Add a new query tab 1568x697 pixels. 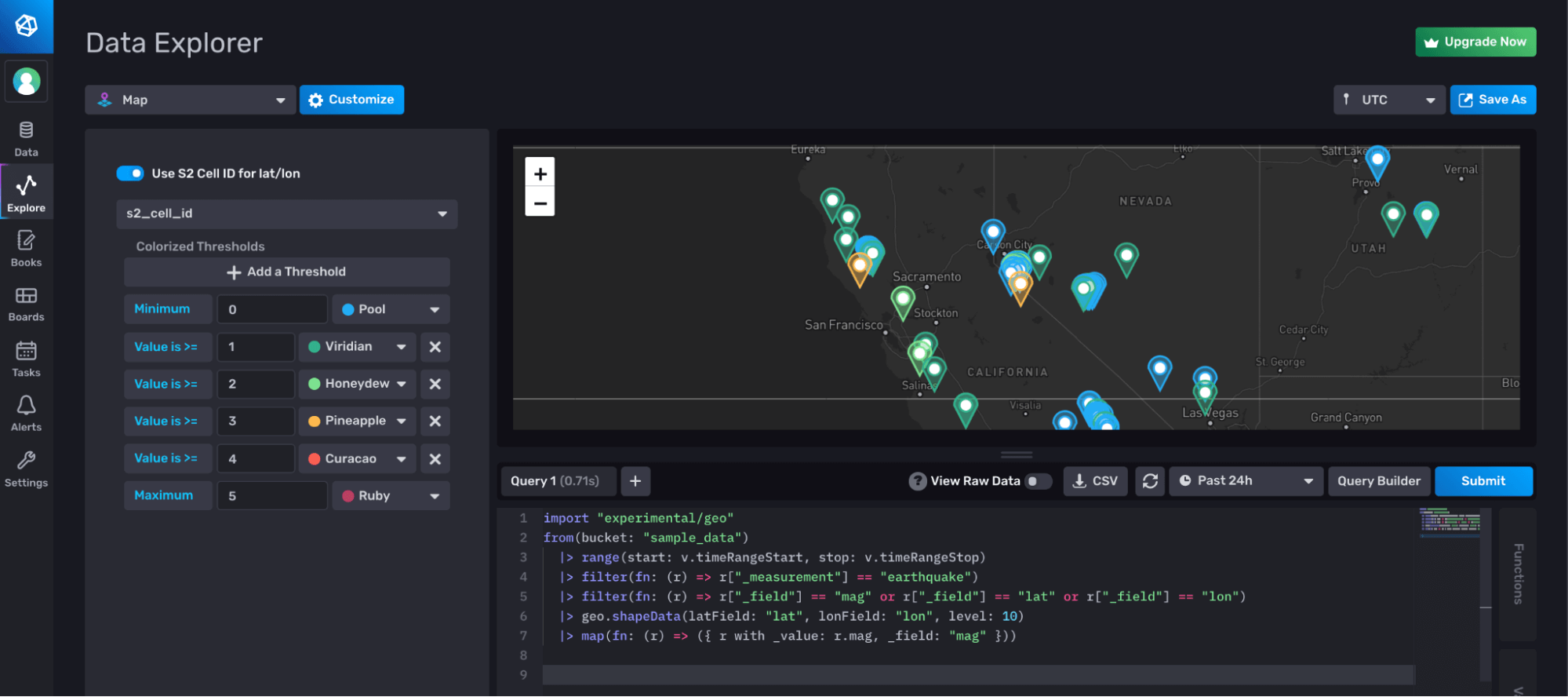pyautogui.click(x=635, y=481)
